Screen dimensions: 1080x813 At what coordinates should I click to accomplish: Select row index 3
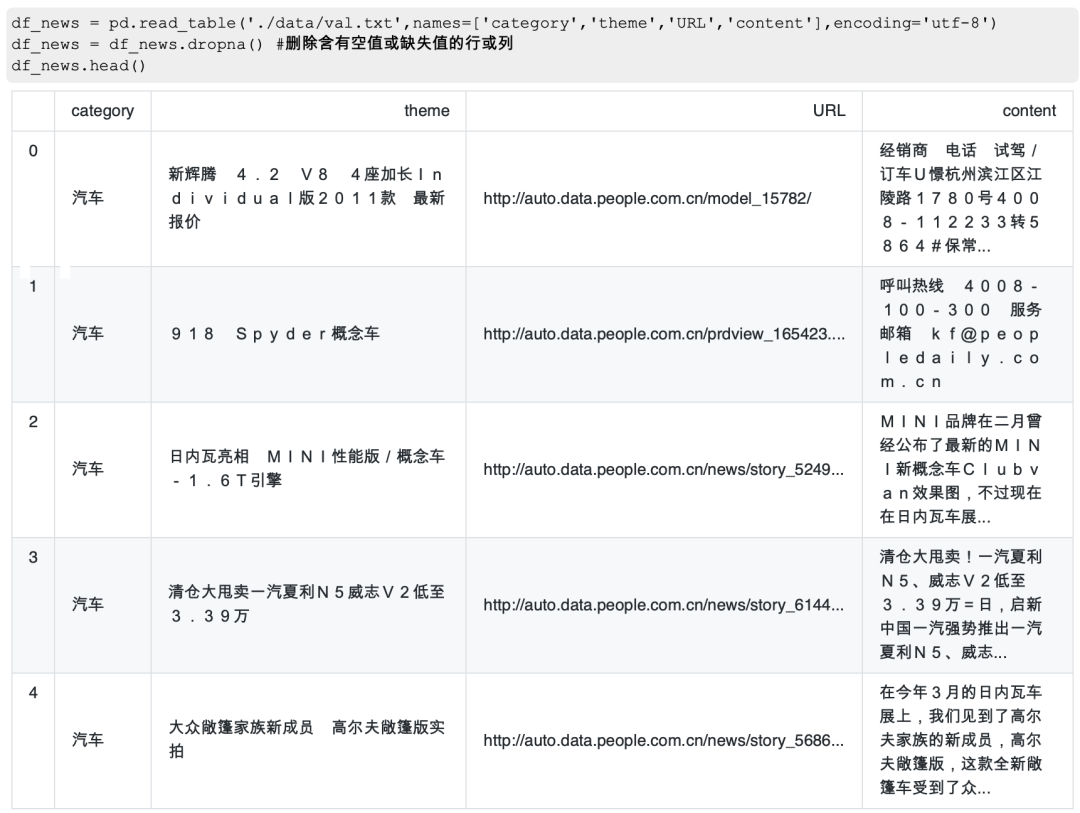coord(33,557)
